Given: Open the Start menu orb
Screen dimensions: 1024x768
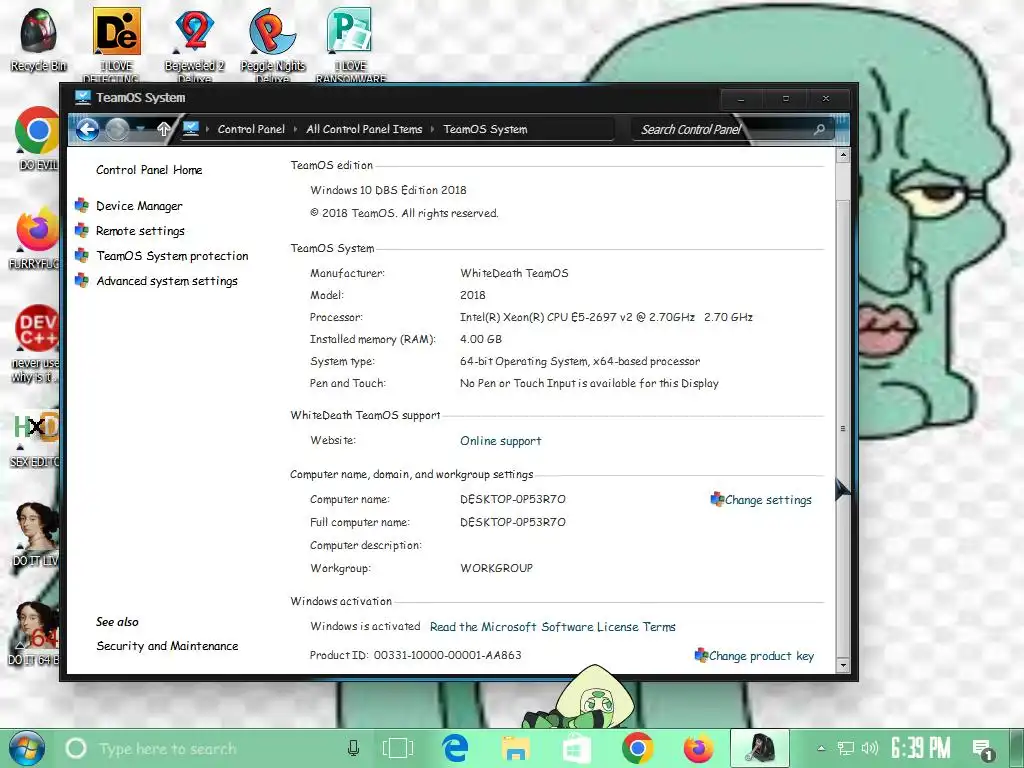Looking at the screenshot, I should pos(27,749).
